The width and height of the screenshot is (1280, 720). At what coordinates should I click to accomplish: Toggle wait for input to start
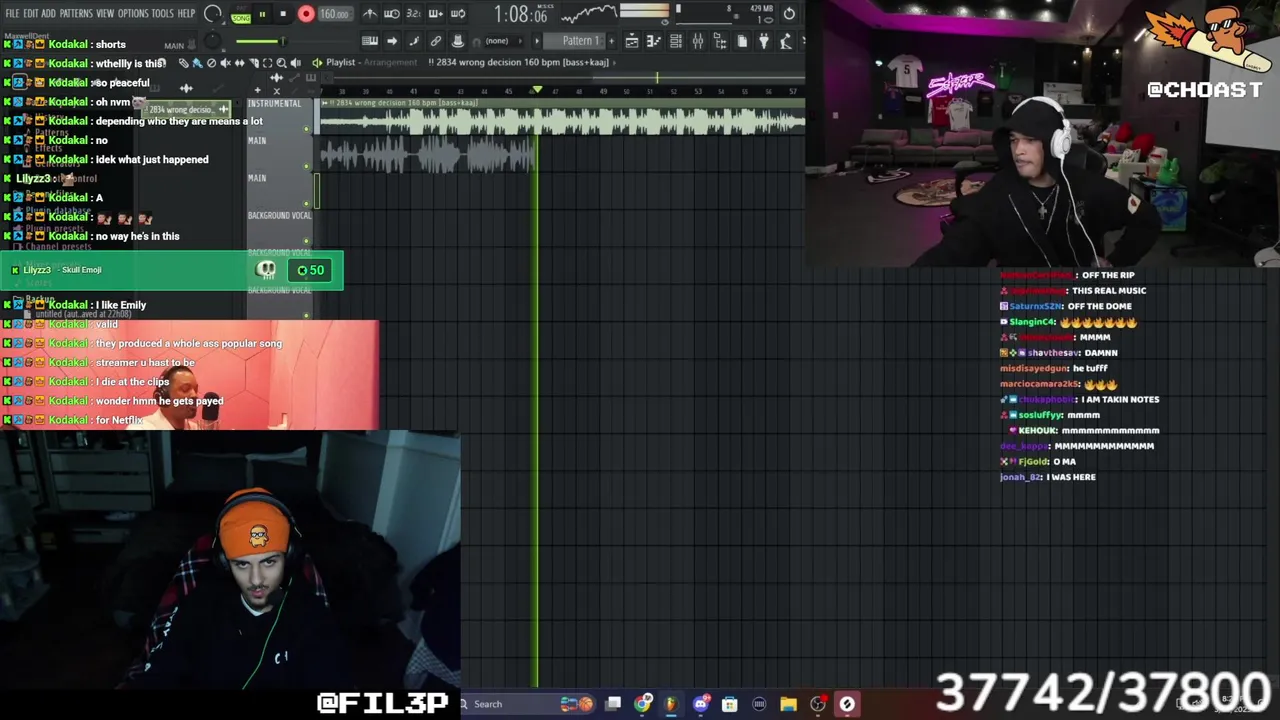coord(392,14)
